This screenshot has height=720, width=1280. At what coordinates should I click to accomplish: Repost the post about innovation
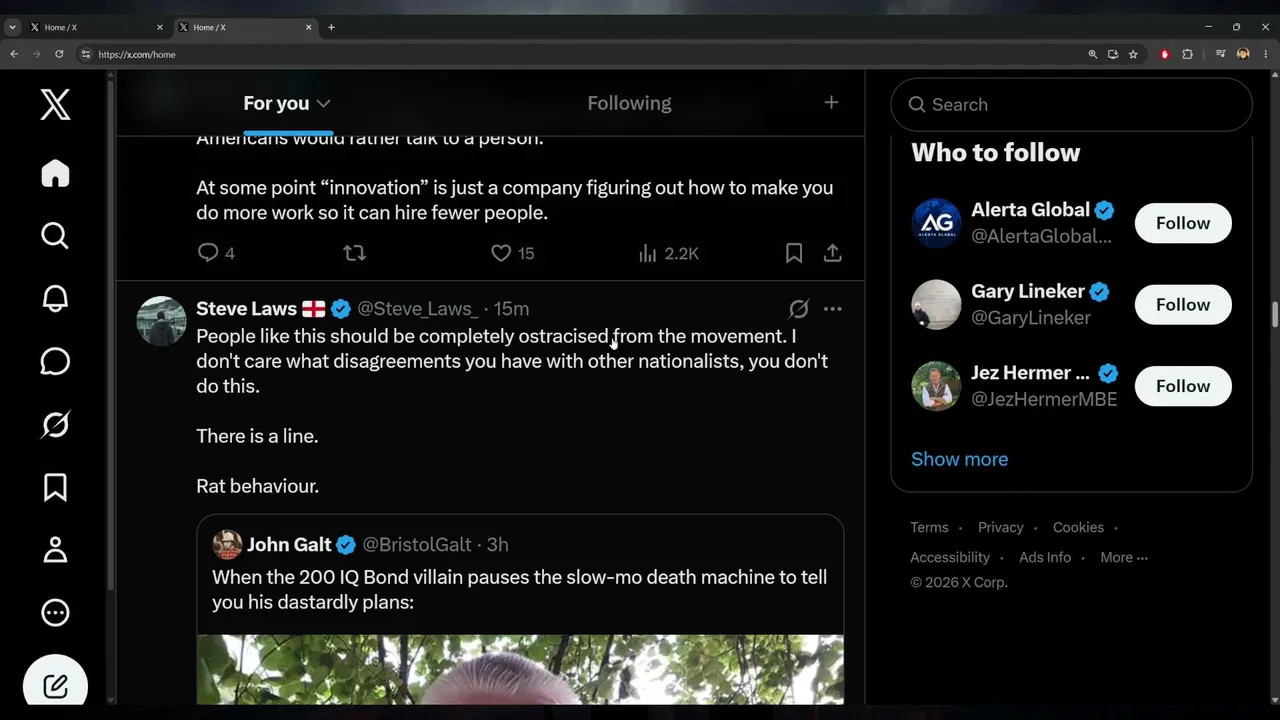coord(354,253)
